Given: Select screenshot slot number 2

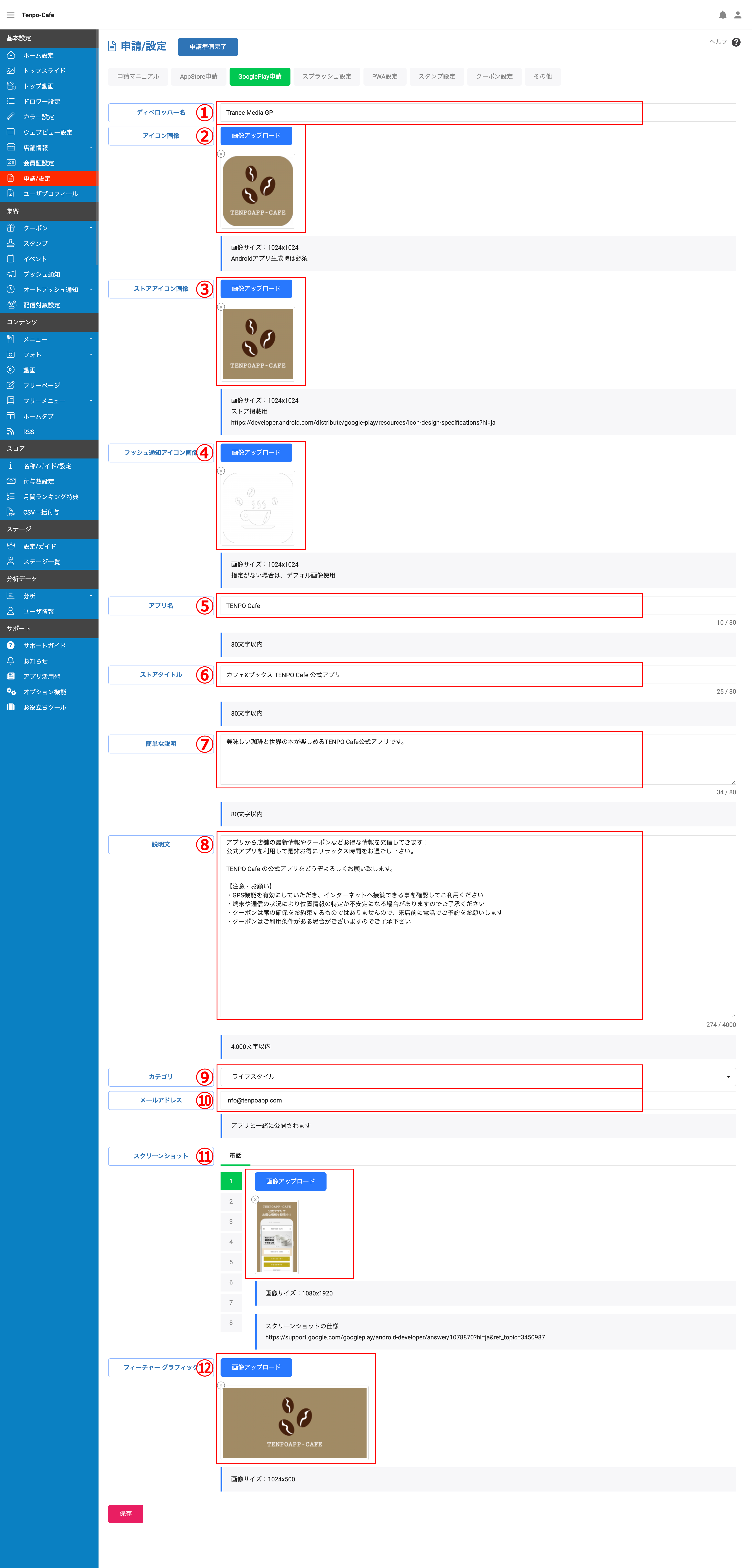Looking at the screenshot, I should point(231,1202).
